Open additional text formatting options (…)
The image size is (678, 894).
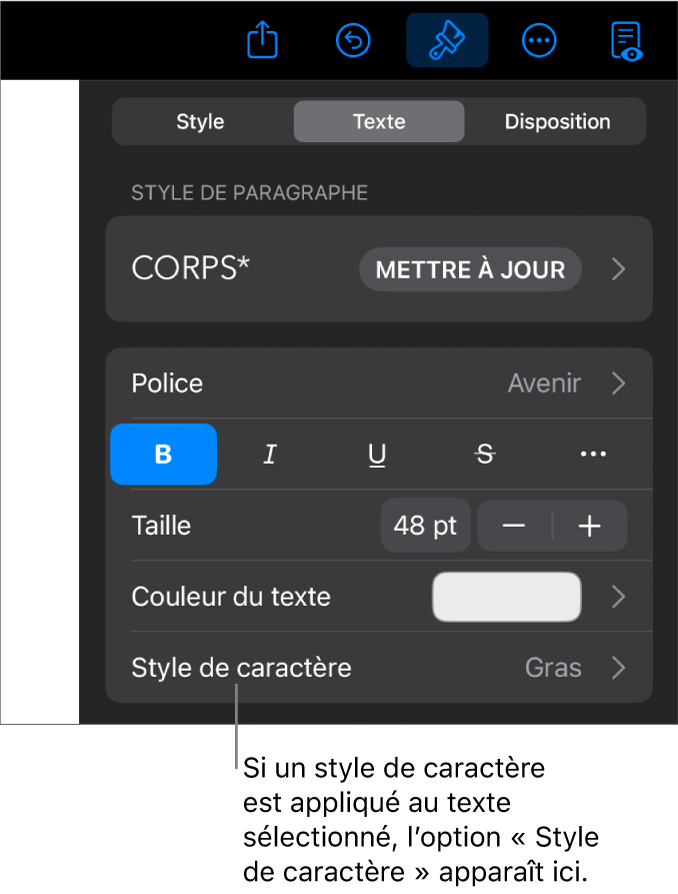point(593,455)
